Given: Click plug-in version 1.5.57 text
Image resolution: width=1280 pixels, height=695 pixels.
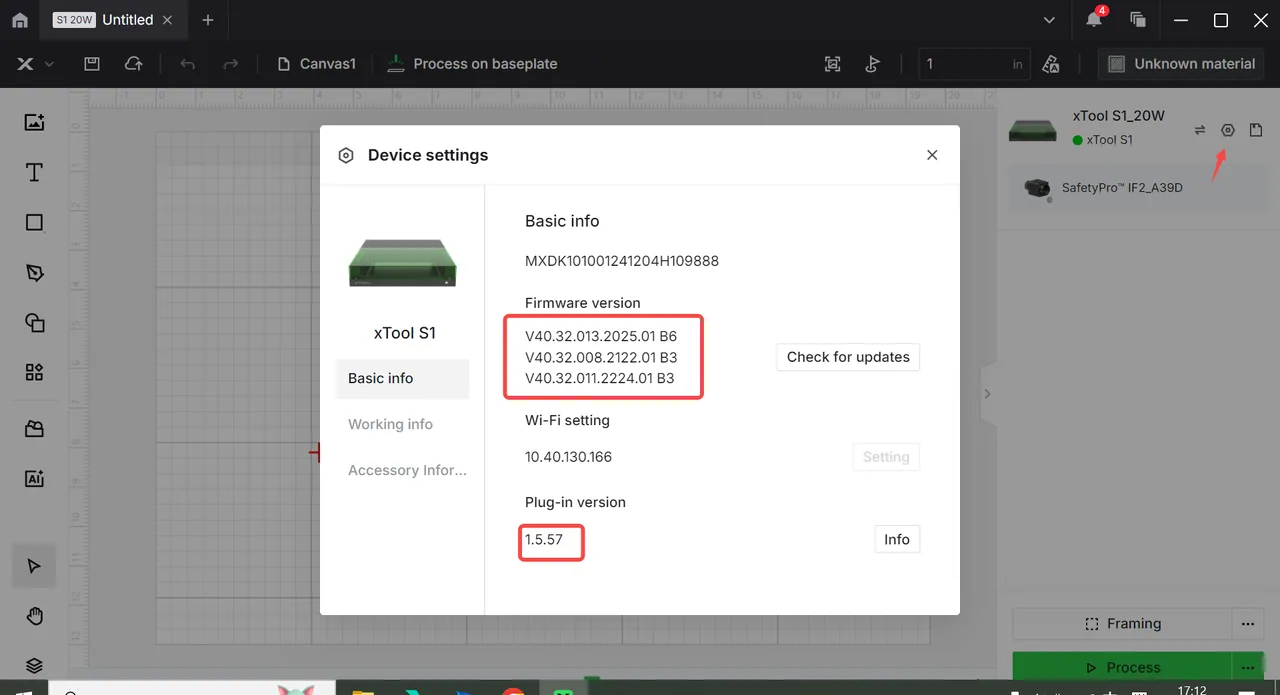Looking at the screenshot, I should (x=544, y=539).
